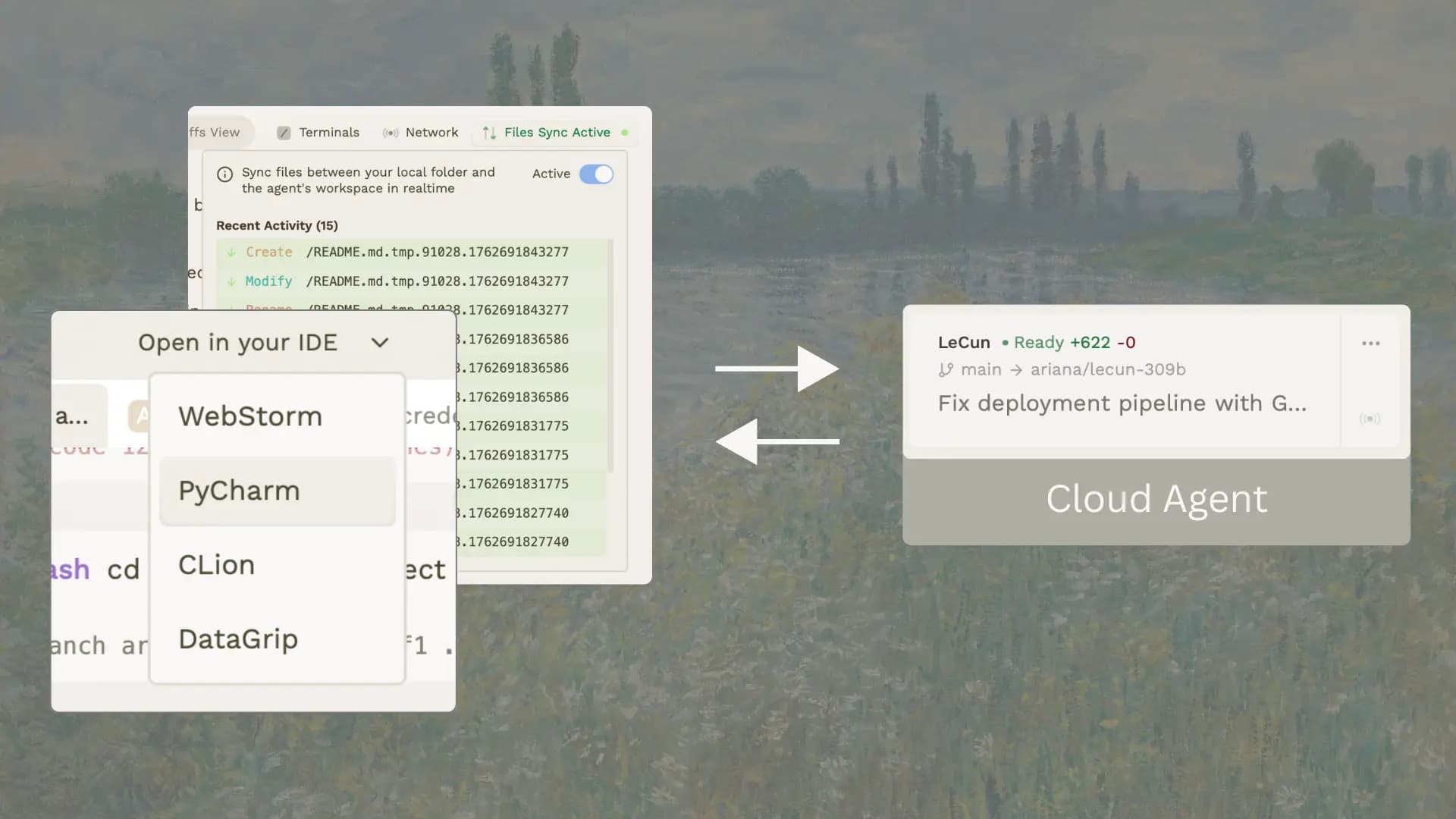Image resolution: width=1456 pixels, height=819 pixels.
Task: Switch to the Network tab
Action: [x=431, y=133]
